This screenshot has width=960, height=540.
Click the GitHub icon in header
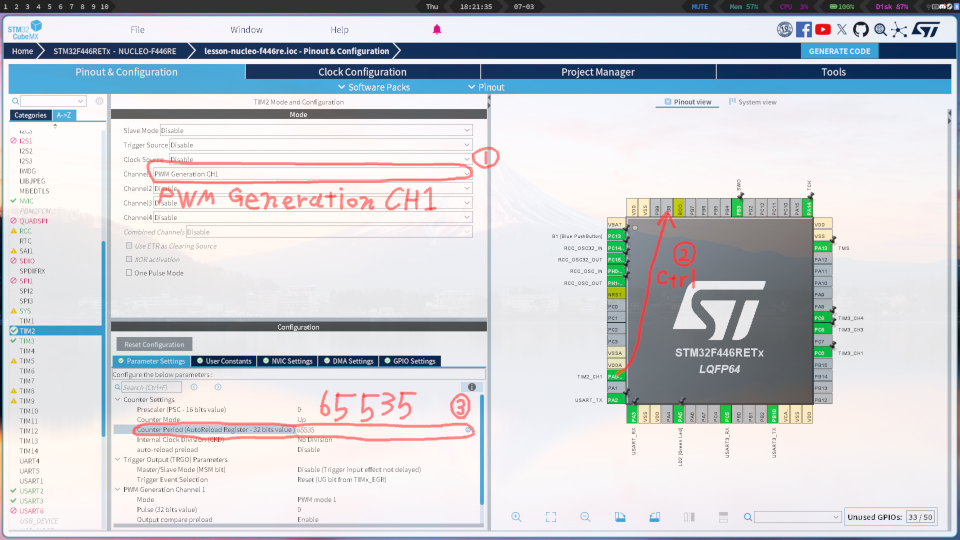click(862, 30)
